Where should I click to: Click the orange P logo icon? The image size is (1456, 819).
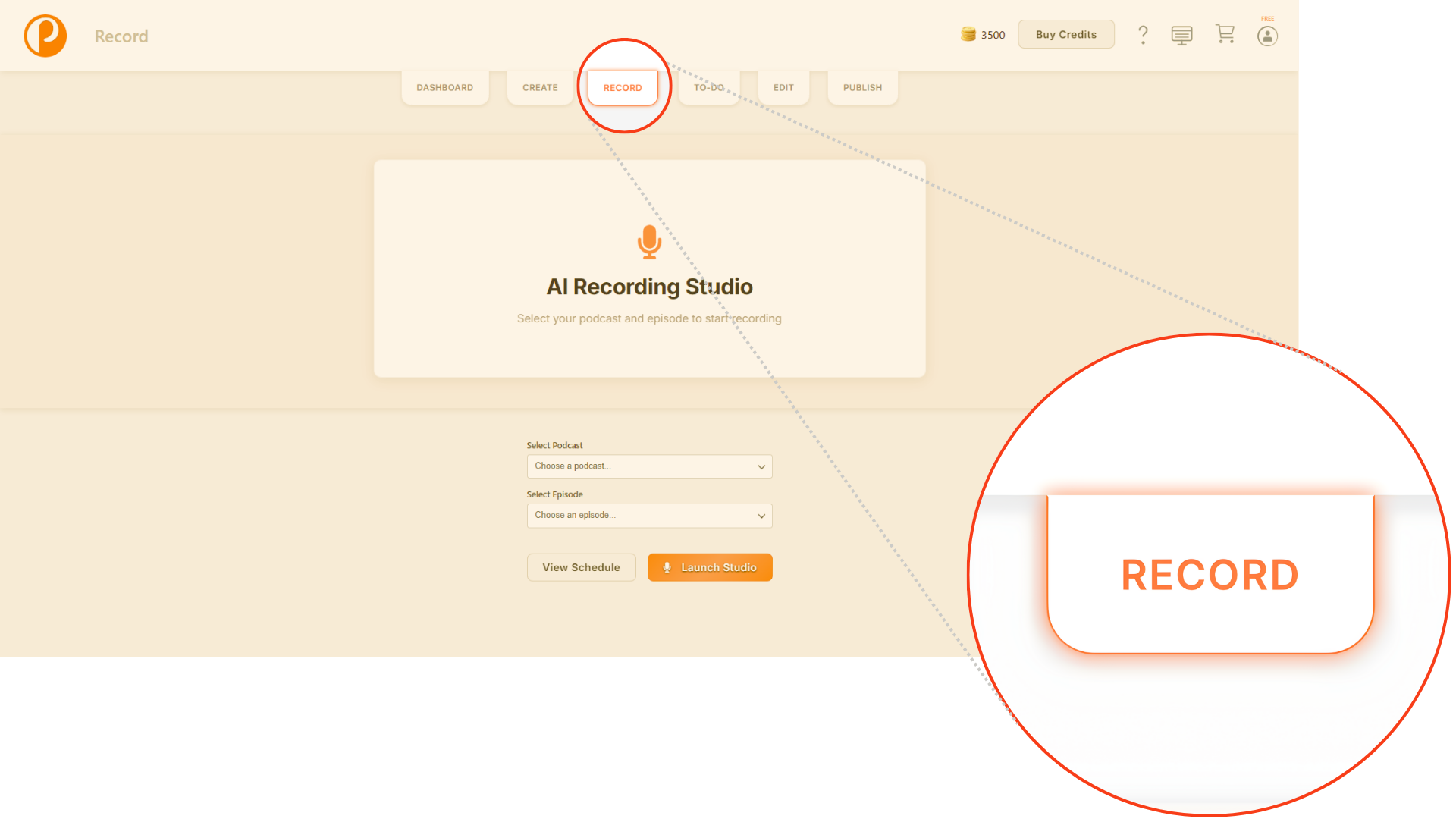pyautogui.click(x=45, y=36)
